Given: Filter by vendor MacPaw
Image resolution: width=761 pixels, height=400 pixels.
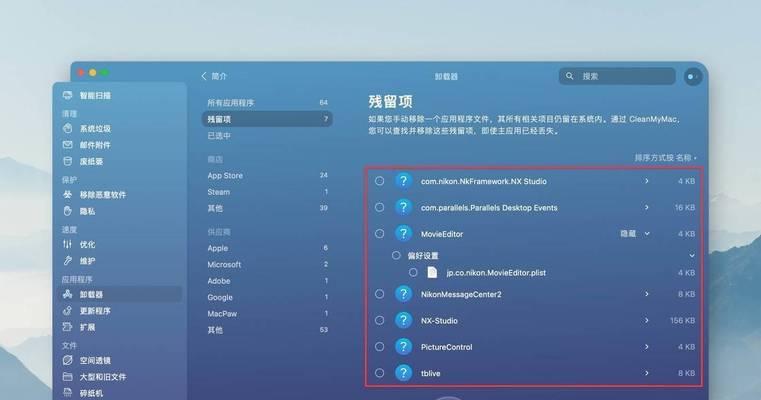Looking at the screenshot, I should tap(267, 314).
